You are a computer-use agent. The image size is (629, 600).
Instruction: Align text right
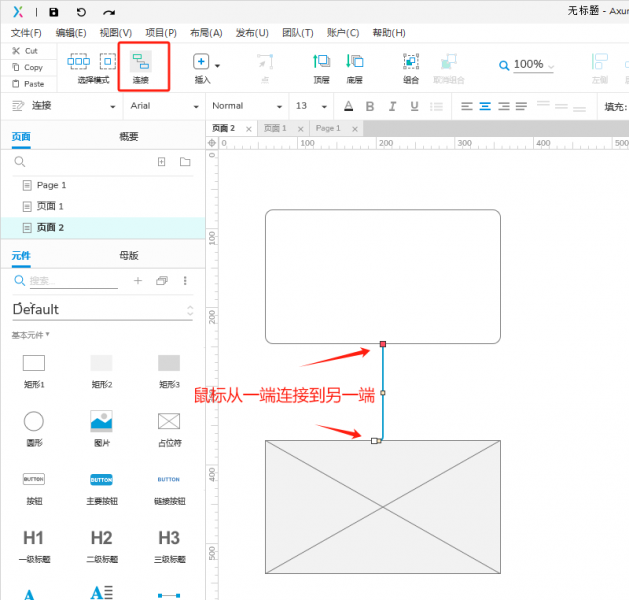(503, 106)
